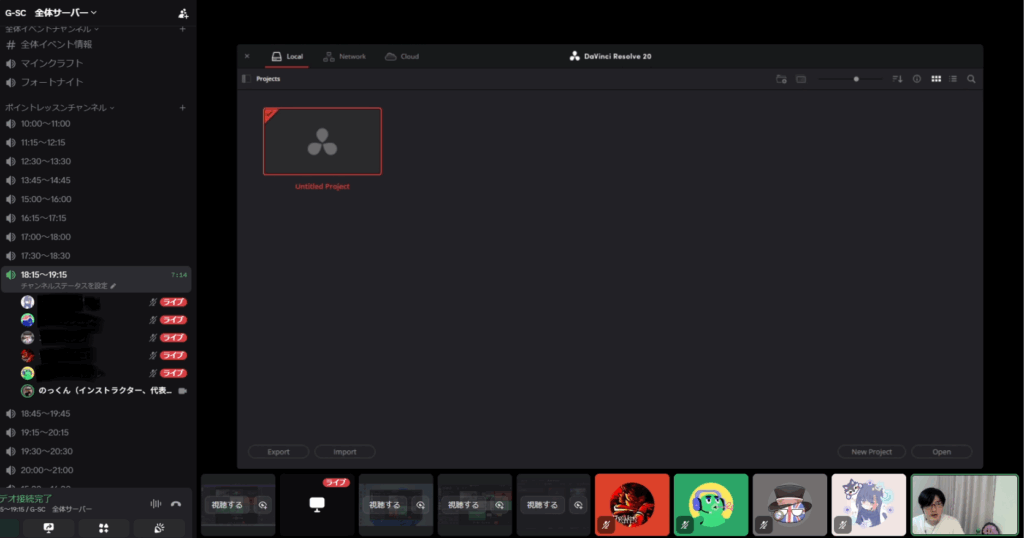Click the disconnect call phone icon
The width and height of the screenshot is (1024, 538).
pos(176,504)
